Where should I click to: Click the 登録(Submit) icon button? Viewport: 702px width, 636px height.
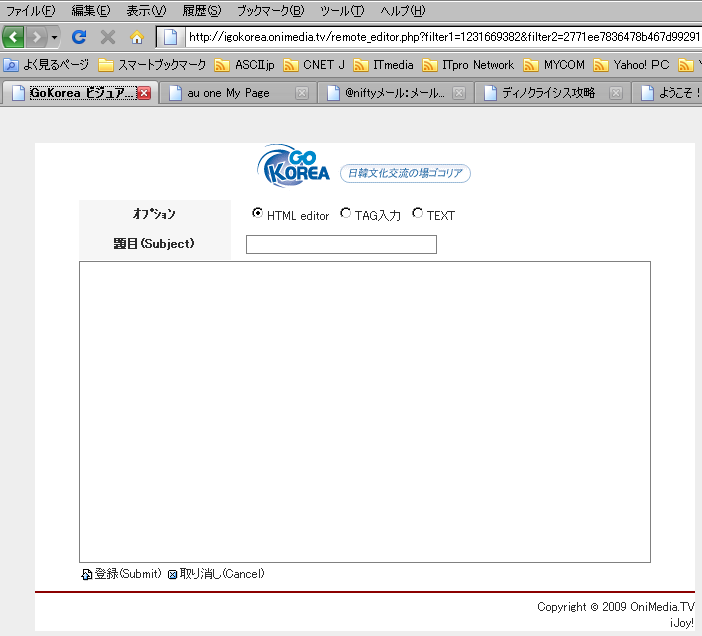(x=87, y=574)
